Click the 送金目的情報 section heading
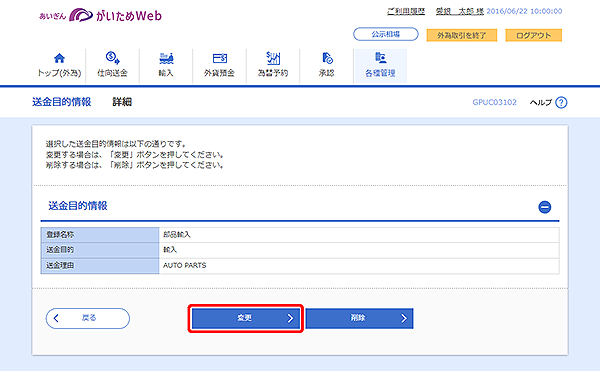Viewport: 600px width, 371px height. (x=78, y=206)
